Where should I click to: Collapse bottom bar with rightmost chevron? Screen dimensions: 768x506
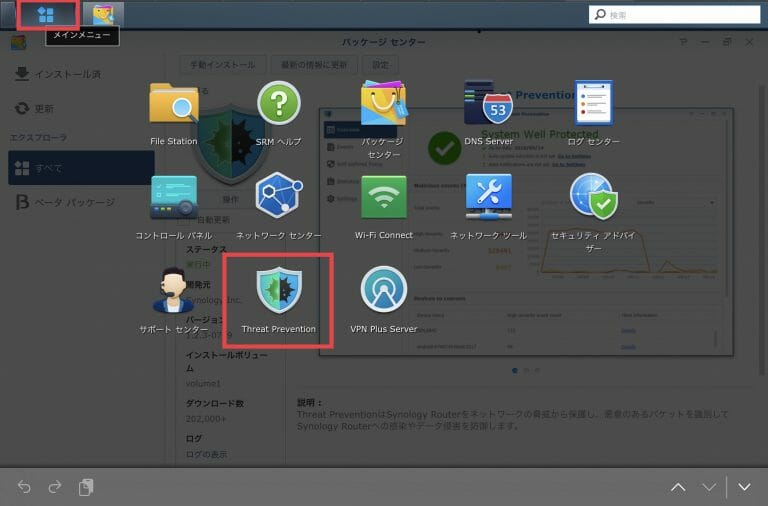[x=744, y=487]
